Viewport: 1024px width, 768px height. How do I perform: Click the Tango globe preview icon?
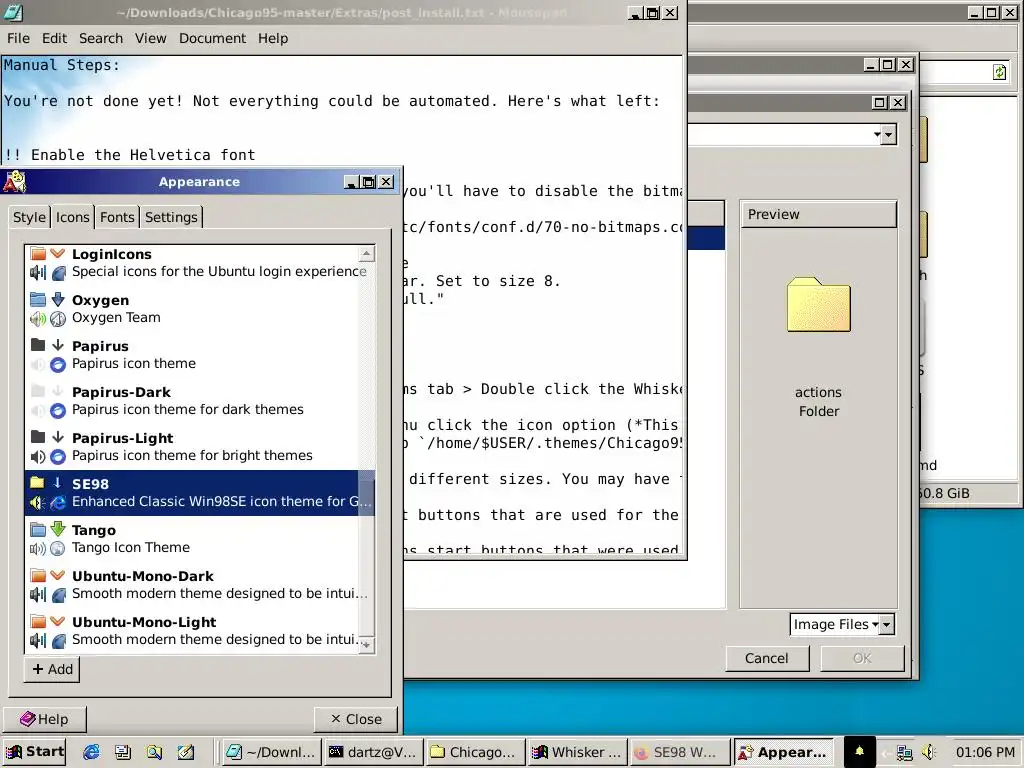tap(58, 549)
